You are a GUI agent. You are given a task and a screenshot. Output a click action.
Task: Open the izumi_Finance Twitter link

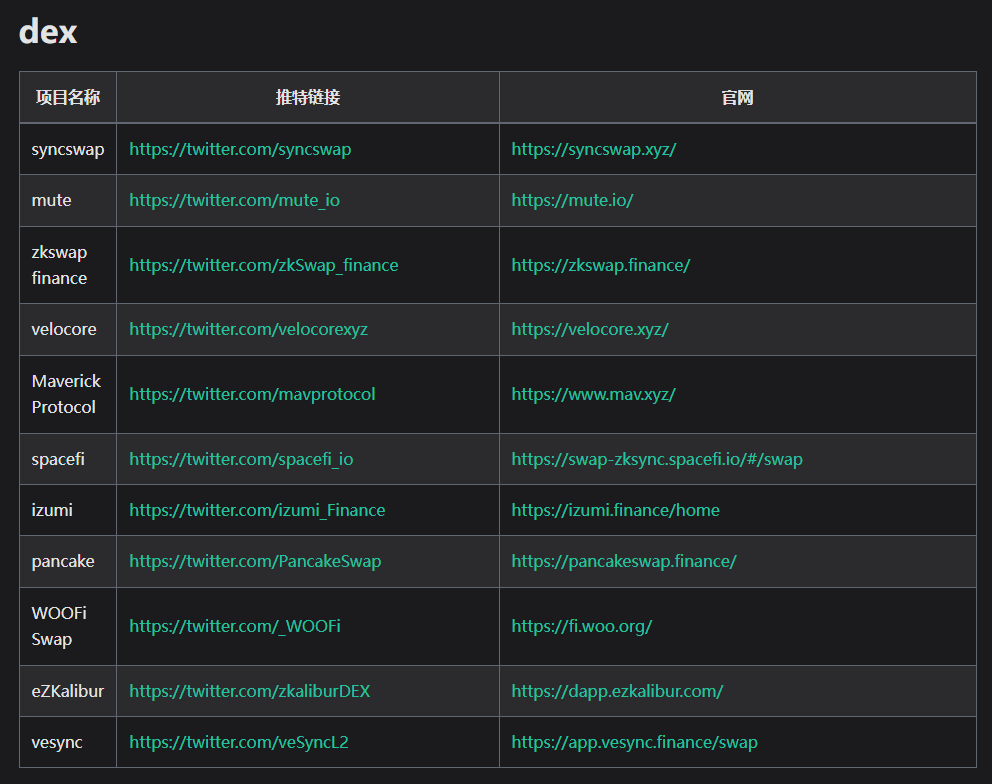click(257, 511)
